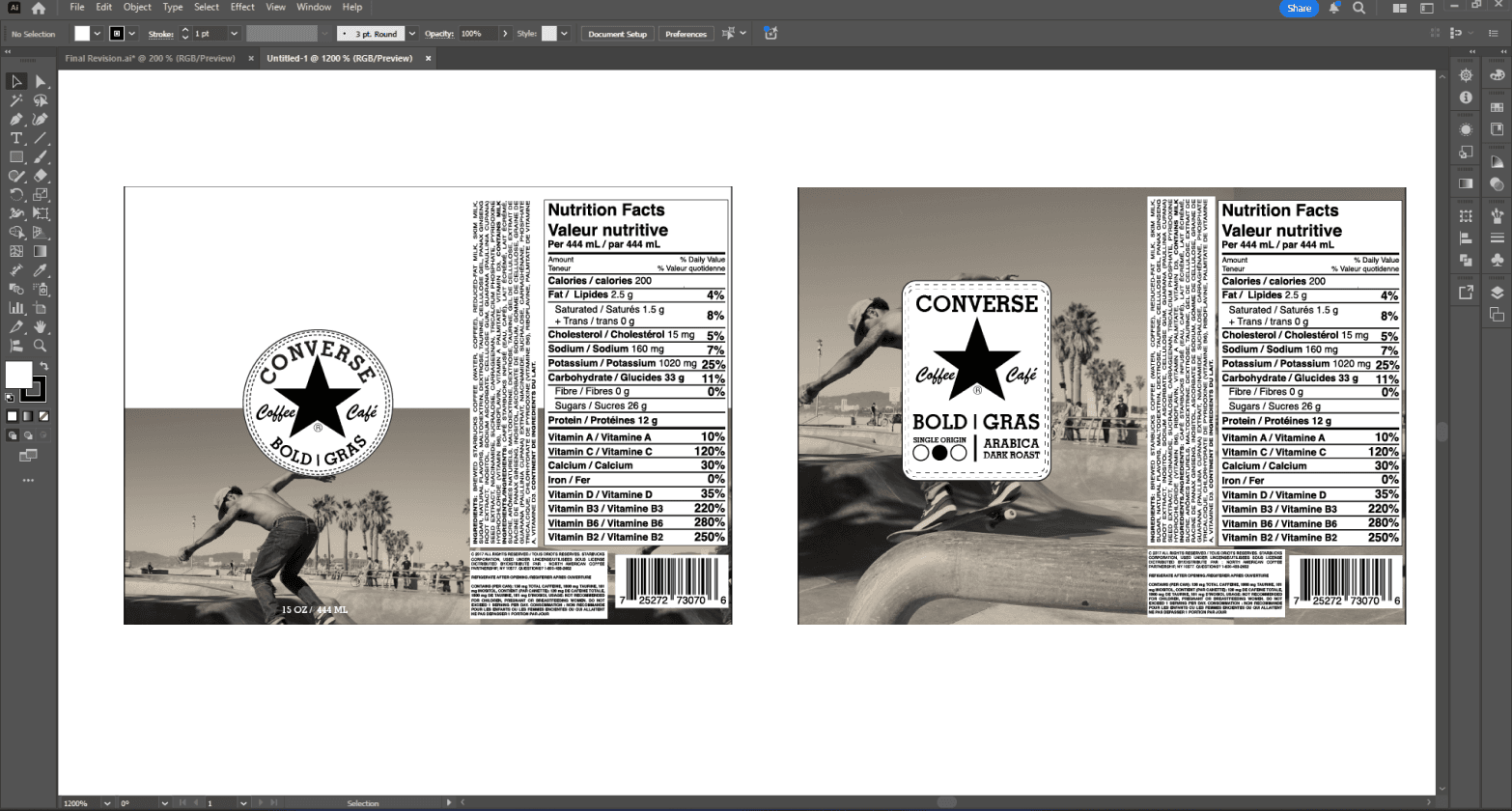Open the Align panel icon
The width and height of the screenshot is (1512, 811).
point(1466,238)
